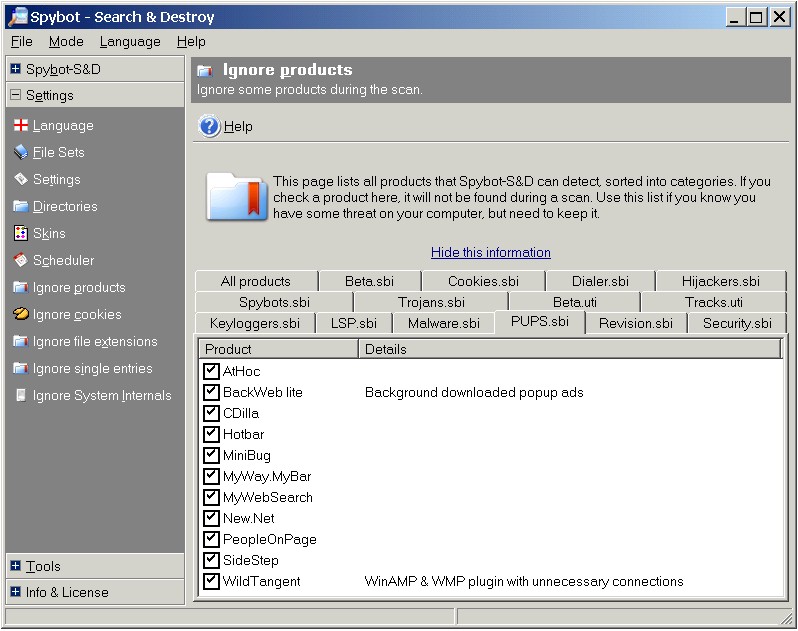Click the Settings tag icon in sidebar
This screenshot has width=798, height=631.
(20, 179)
